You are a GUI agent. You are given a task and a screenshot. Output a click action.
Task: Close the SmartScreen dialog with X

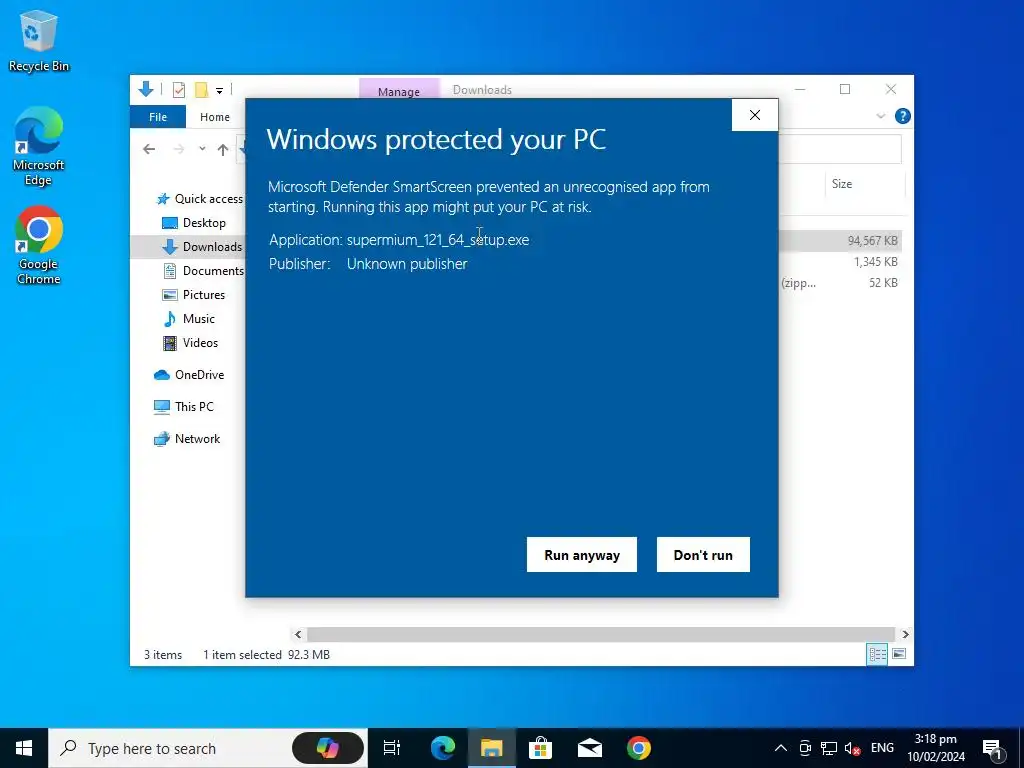tap(755, 115)
